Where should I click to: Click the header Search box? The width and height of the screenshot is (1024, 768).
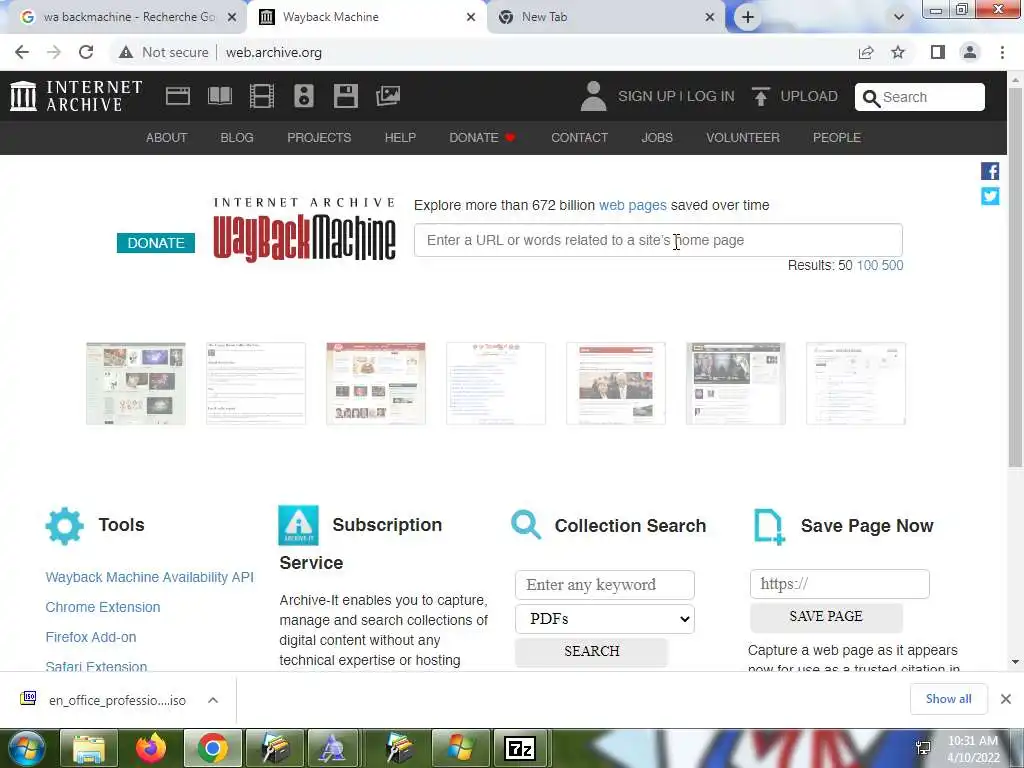tap(920, 97)
